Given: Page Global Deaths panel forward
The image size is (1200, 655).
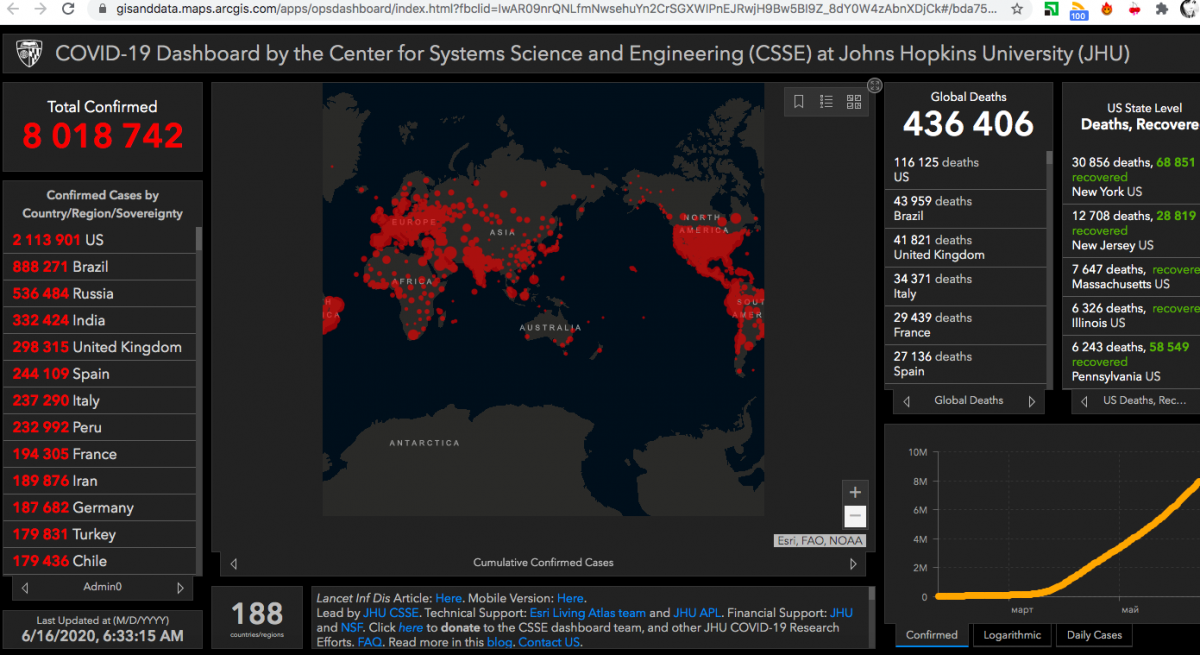Looking at the screenshot, I should tap(1031, 401).
